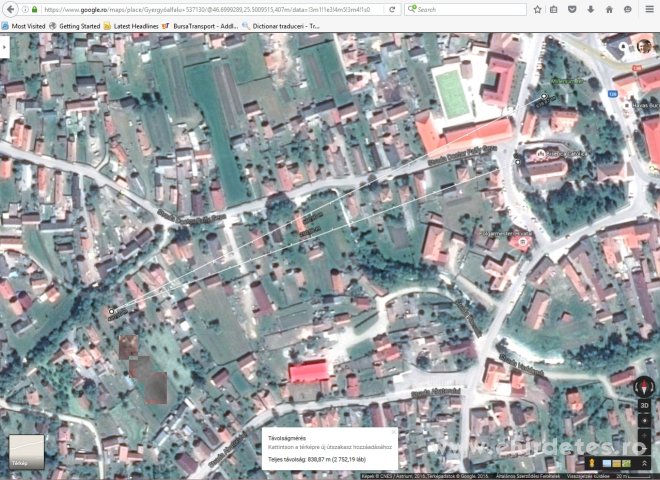The height and width of the screenshot is (480, 660).
Task: Open the Most Visited bookmark folder
Action: pos(23,26)
